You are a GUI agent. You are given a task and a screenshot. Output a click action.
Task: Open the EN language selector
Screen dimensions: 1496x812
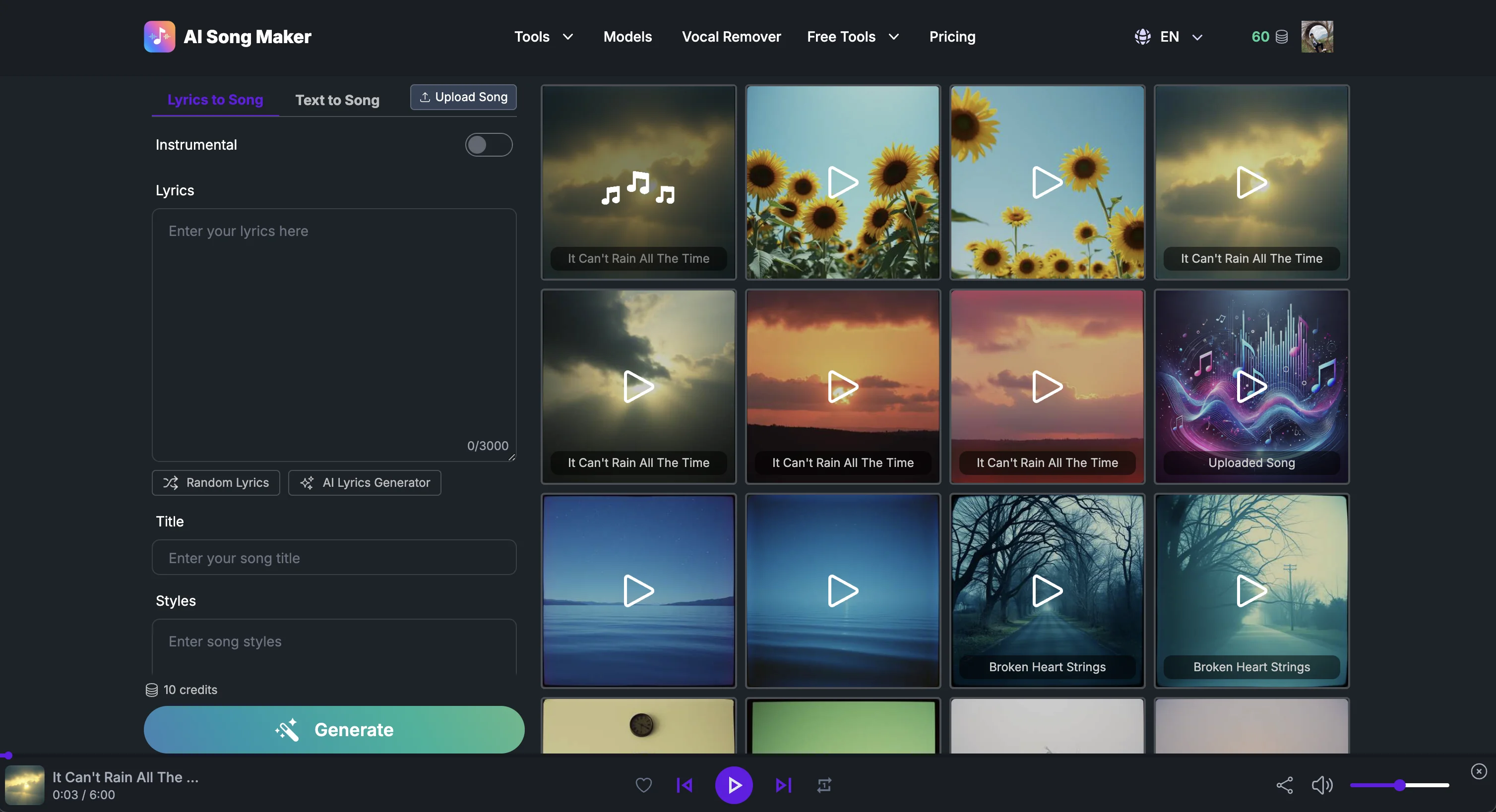click(x=1169, y=37)
